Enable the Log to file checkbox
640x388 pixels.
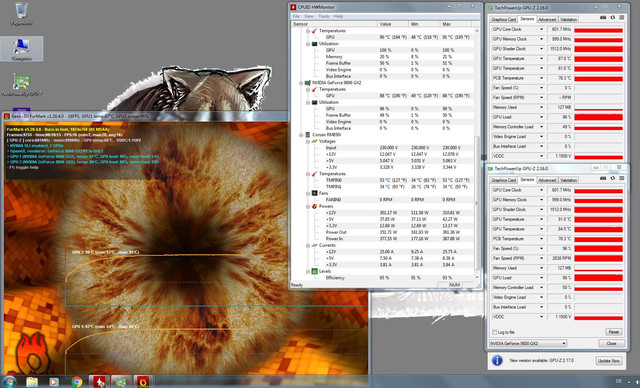point(495,332)
